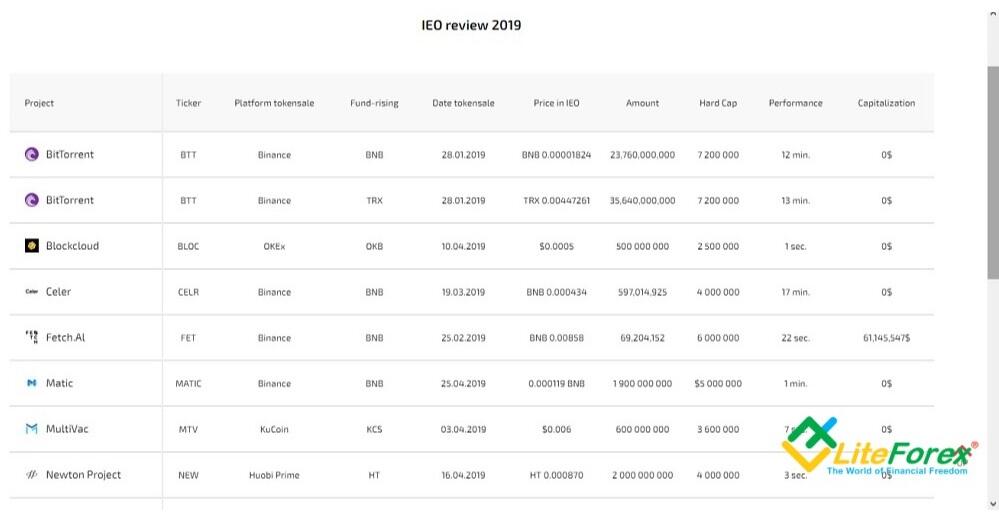Click the price BNB 0.000434

(x=556, y=292)
